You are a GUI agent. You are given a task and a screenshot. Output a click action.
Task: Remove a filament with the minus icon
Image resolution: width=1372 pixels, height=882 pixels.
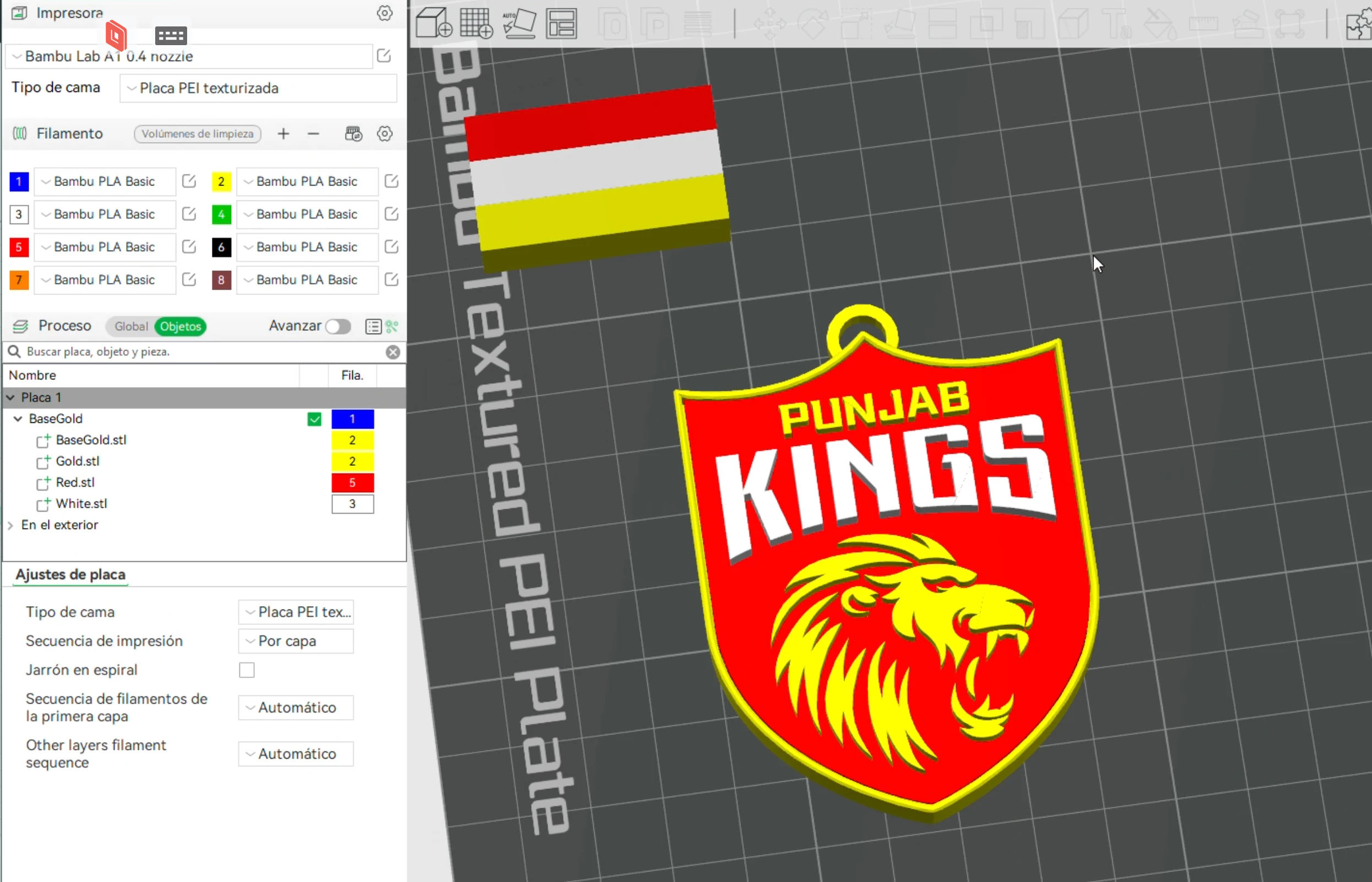[313, 133]
